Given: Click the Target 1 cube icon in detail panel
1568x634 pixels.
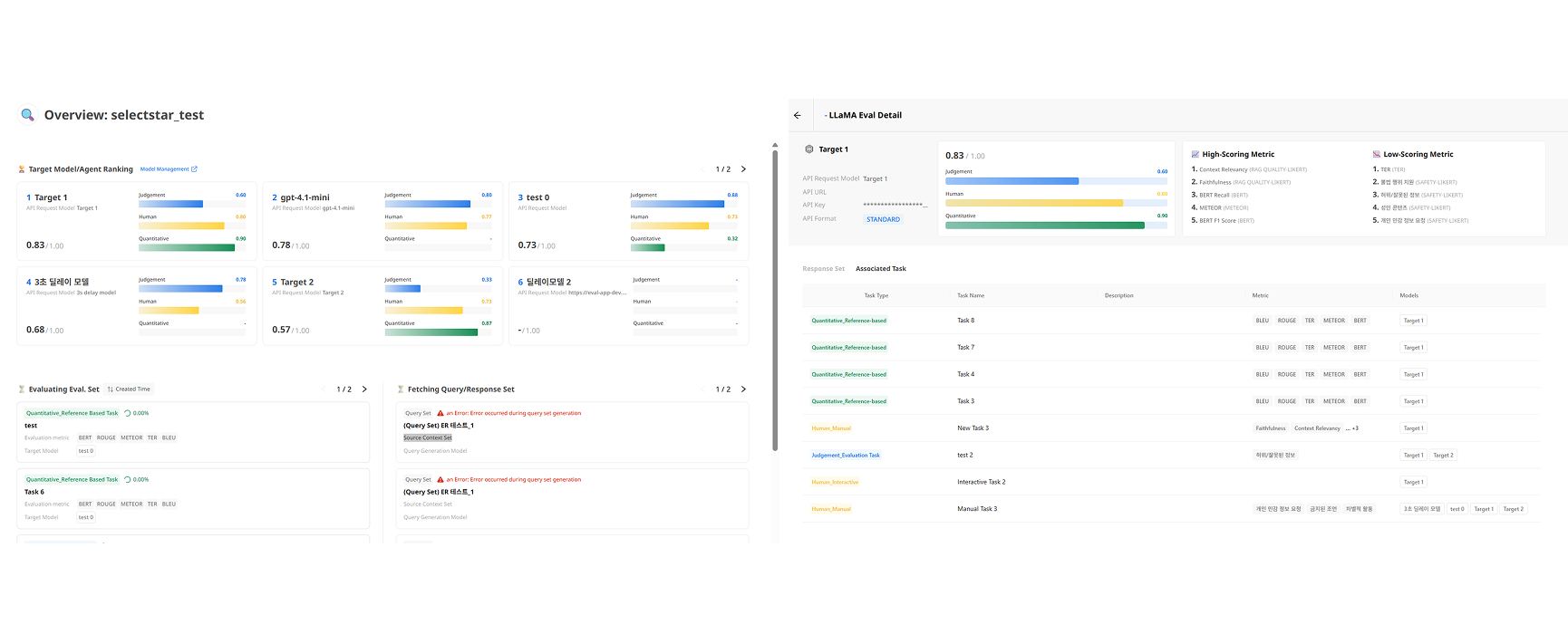Looking at the screenshot, I should 809,149.
